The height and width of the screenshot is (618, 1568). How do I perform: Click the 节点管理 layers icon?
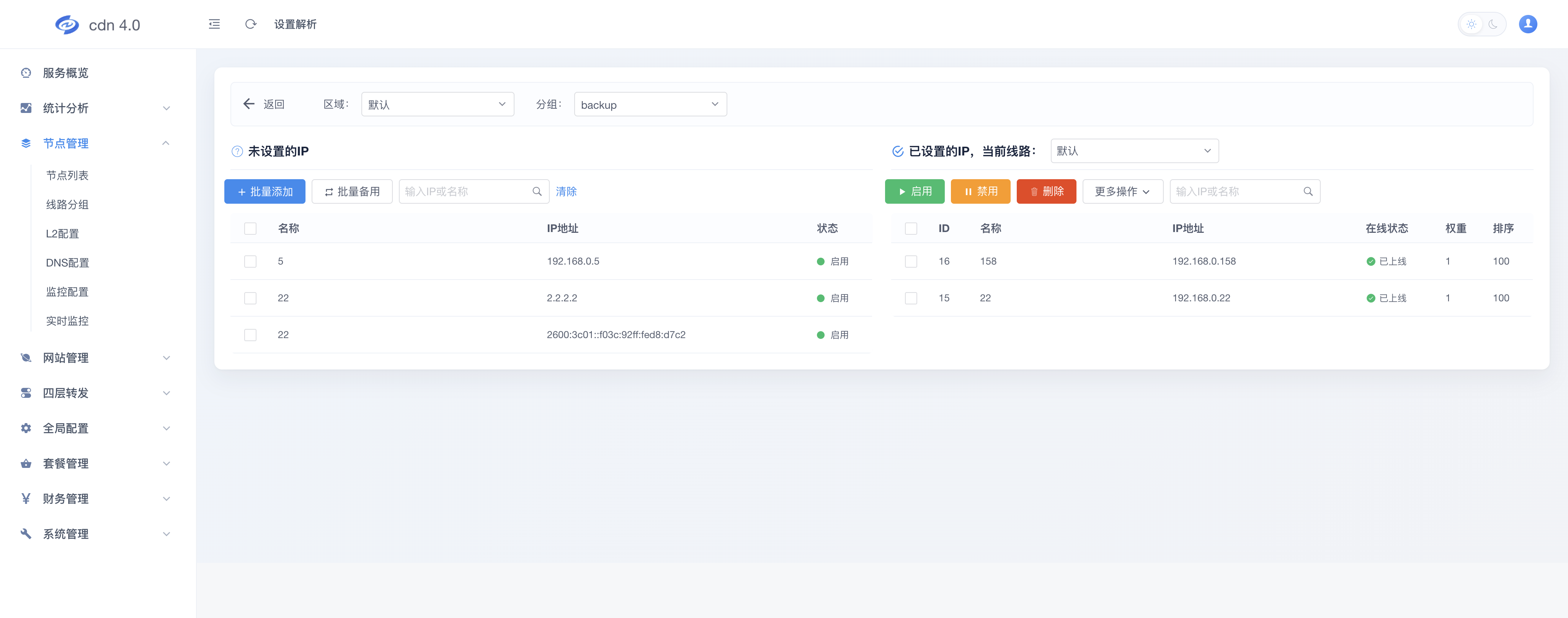[26, 143]
